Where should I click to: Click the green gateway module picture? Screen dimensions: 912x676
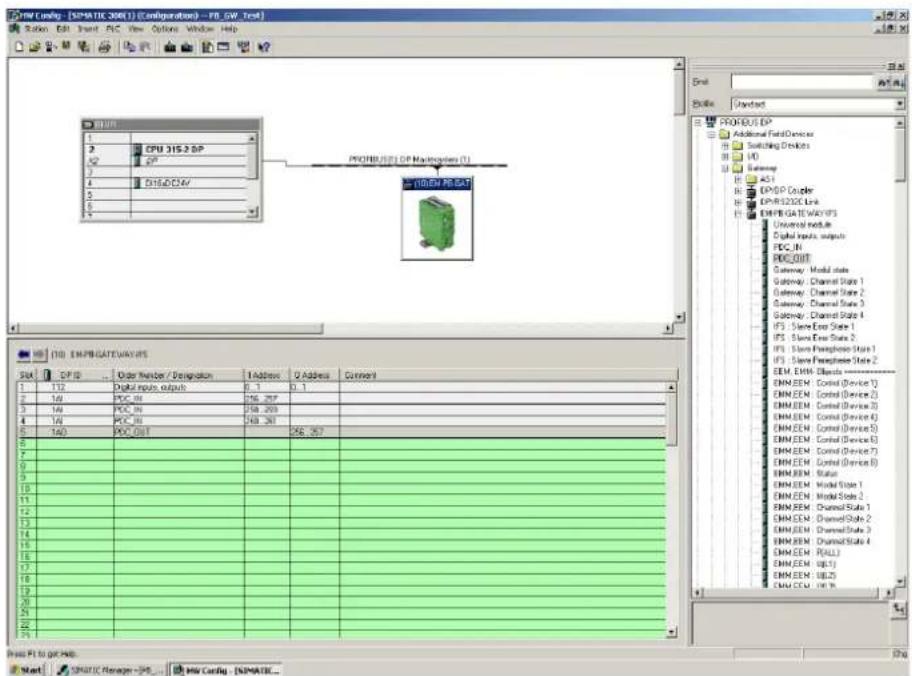point(437,223)
